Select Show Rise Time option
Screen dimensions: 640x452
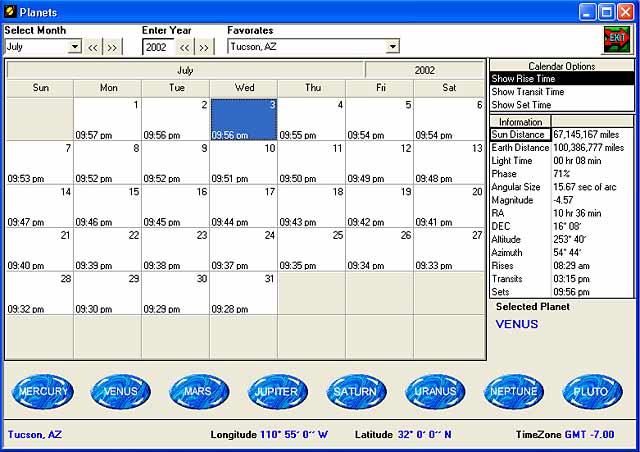click(x=561, y=79)
